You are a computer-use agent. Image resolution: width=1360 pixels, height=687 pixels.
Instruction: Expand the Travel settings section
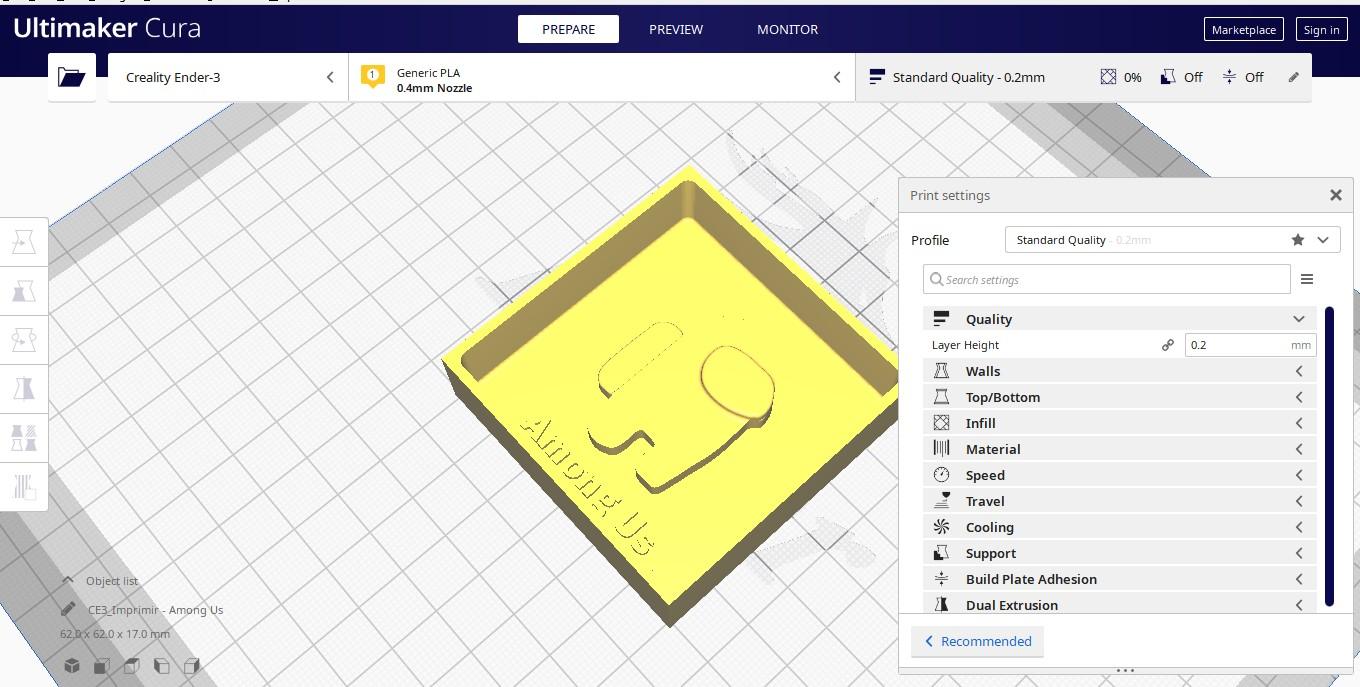(x=1119, y=501)
